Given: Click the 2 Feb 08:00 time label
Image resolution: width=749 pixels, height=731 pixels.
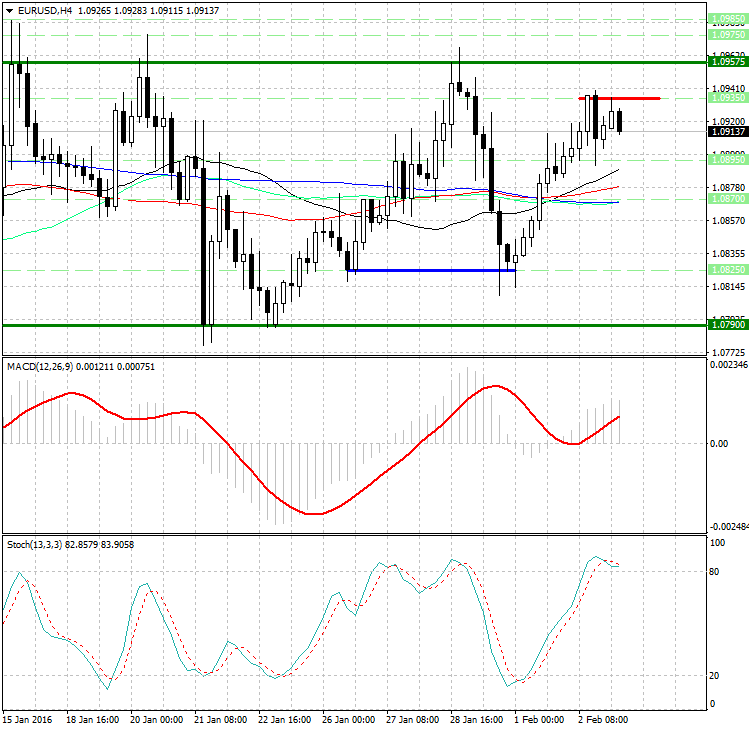Looking at the screenshot, I should pyautogui.click(x=604, y=719).
